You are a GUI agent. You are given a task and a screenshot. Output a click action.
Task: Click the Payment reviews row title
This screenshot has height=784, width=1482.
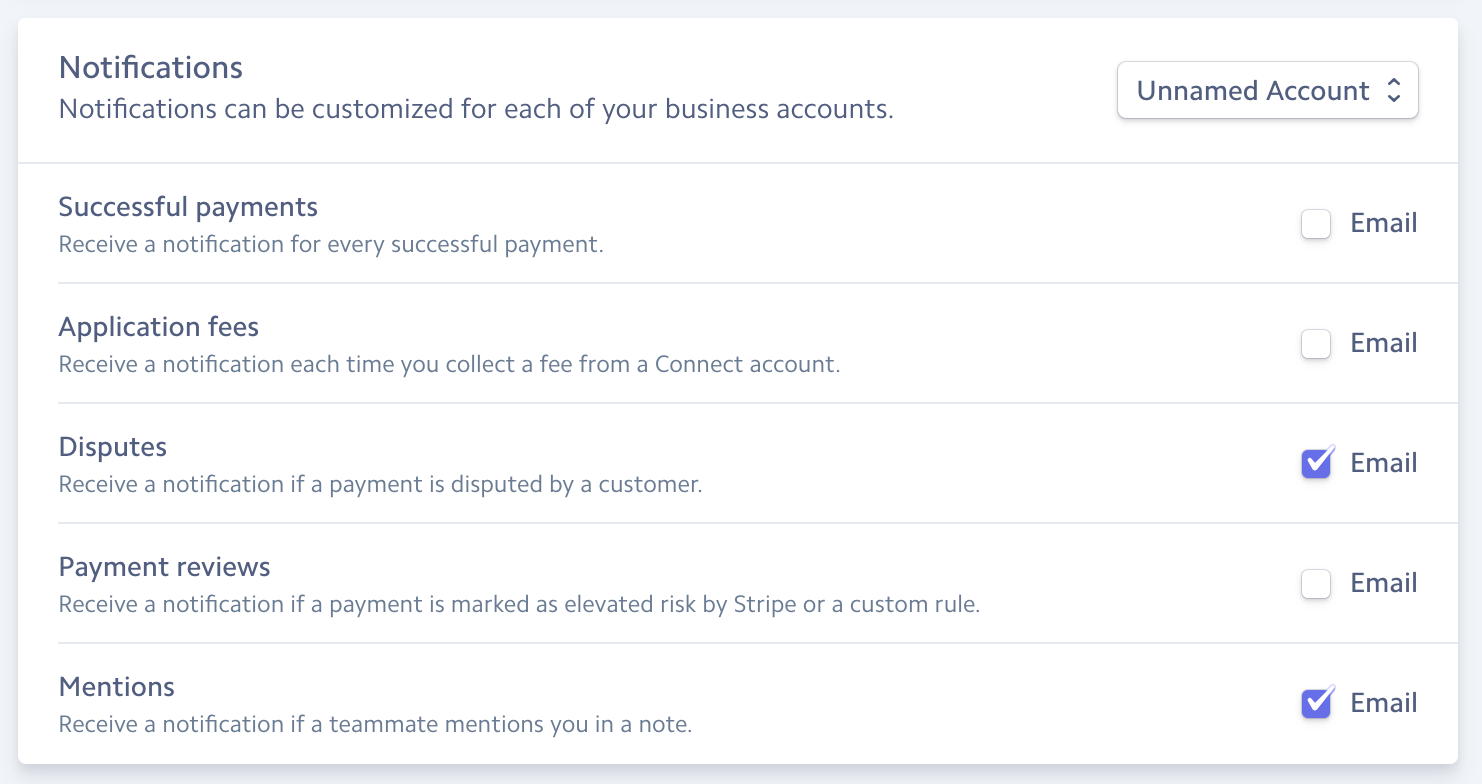[x=165, y=567]
